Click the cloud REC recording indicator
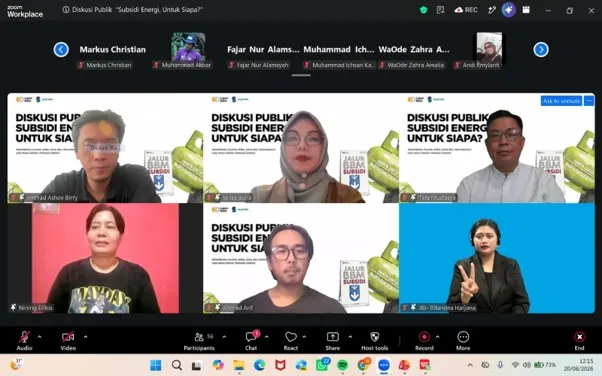This screenshot has height=376, width=602. pos(466,10)
